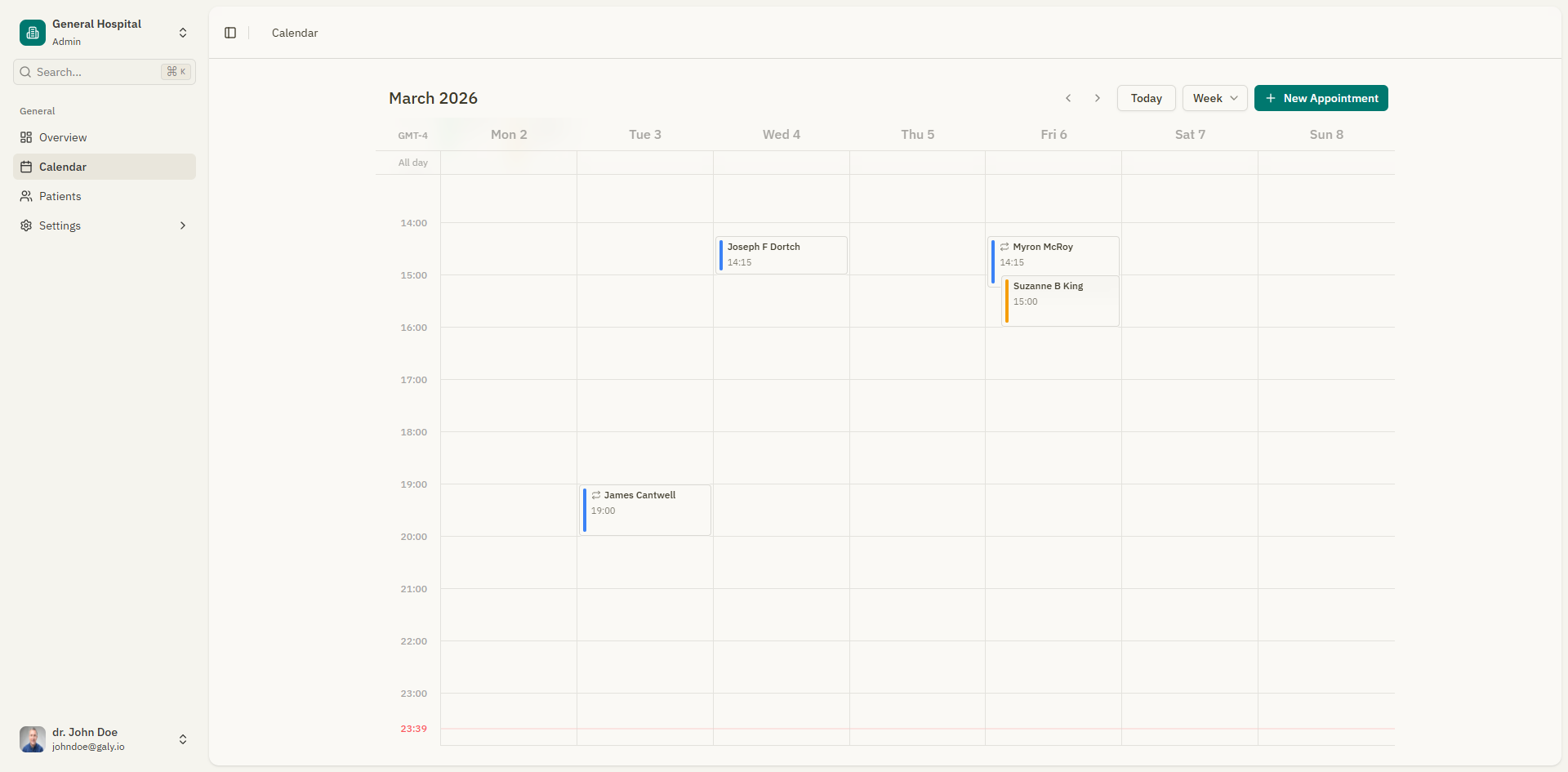Open the Week view dropdown
The width and height of the screenshot is (1568, 772).
(x=1214, y=98)
